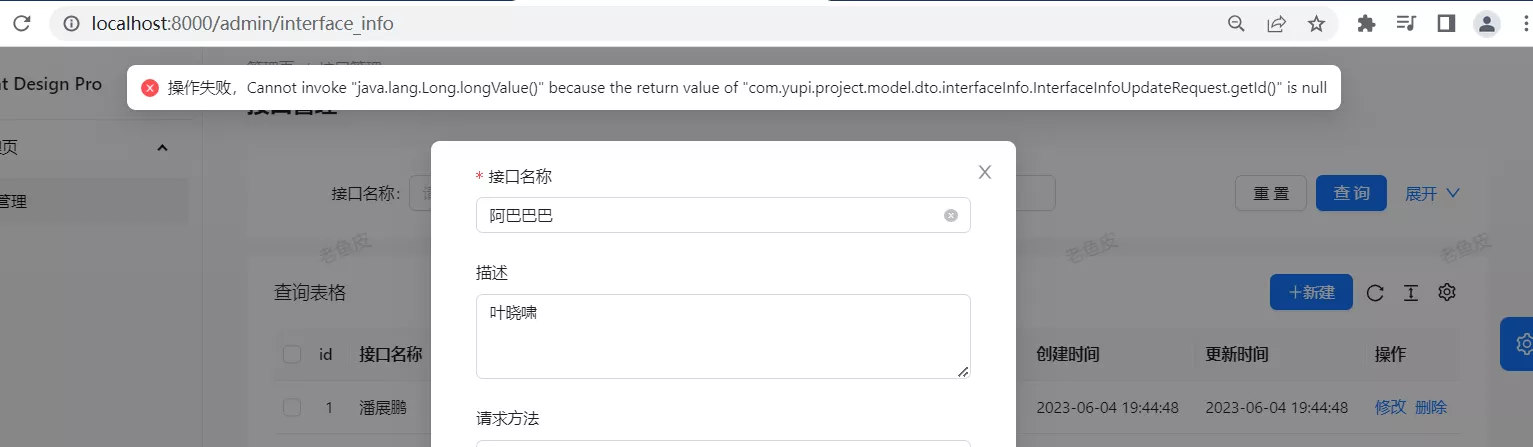Click the 修改 link in row 1

click(1390, 407)
